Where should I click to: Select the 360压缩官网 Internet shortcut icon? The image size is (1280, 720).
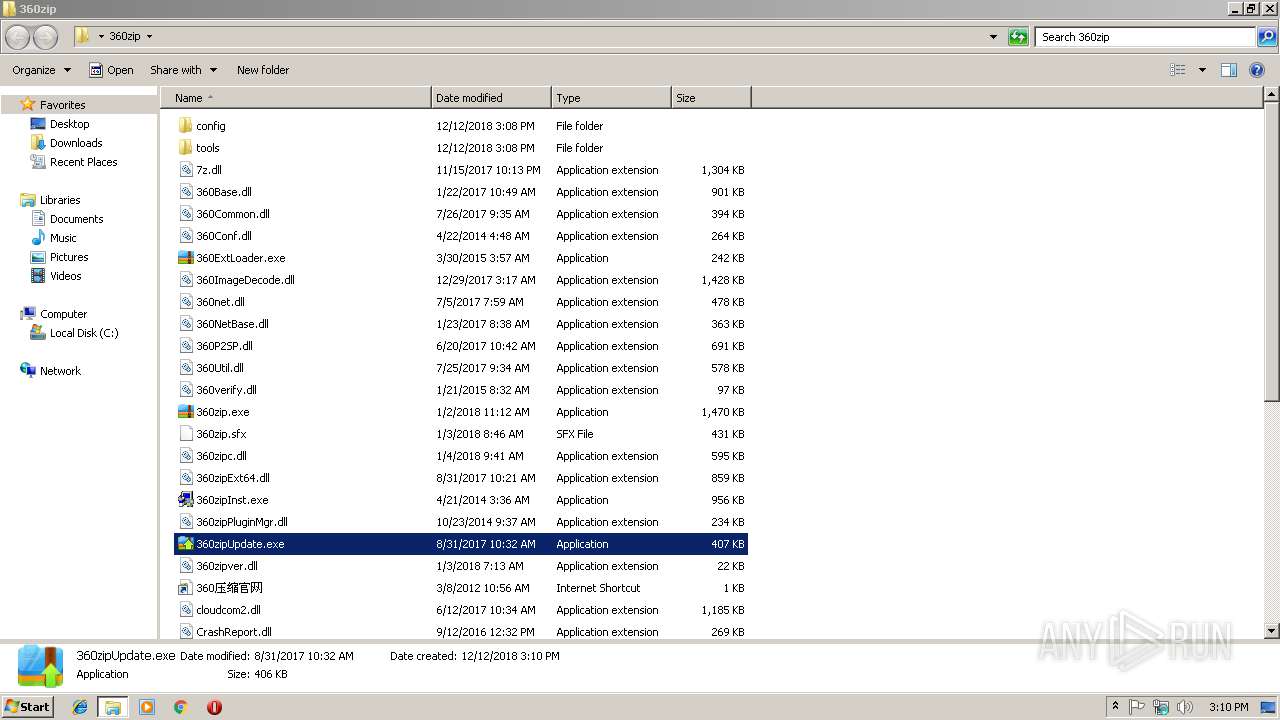tap(185, 588)
